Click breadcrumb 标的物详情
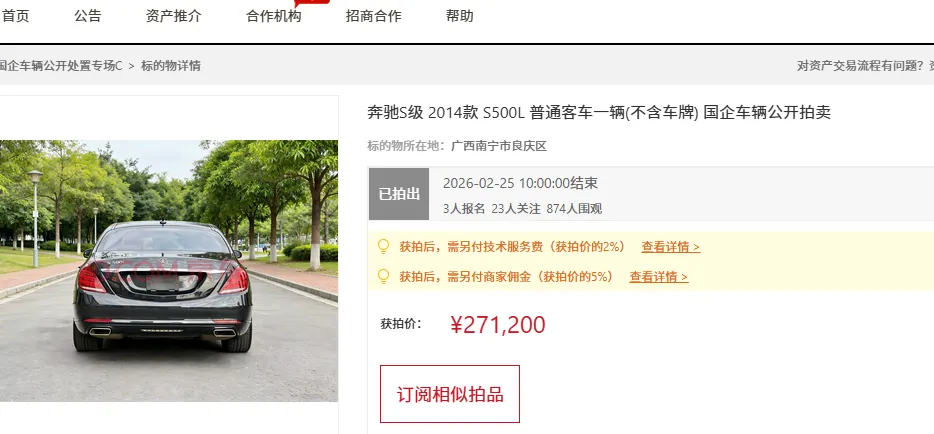Image resolution: width=934 pixels, height=434 pixels. point(171,66)
